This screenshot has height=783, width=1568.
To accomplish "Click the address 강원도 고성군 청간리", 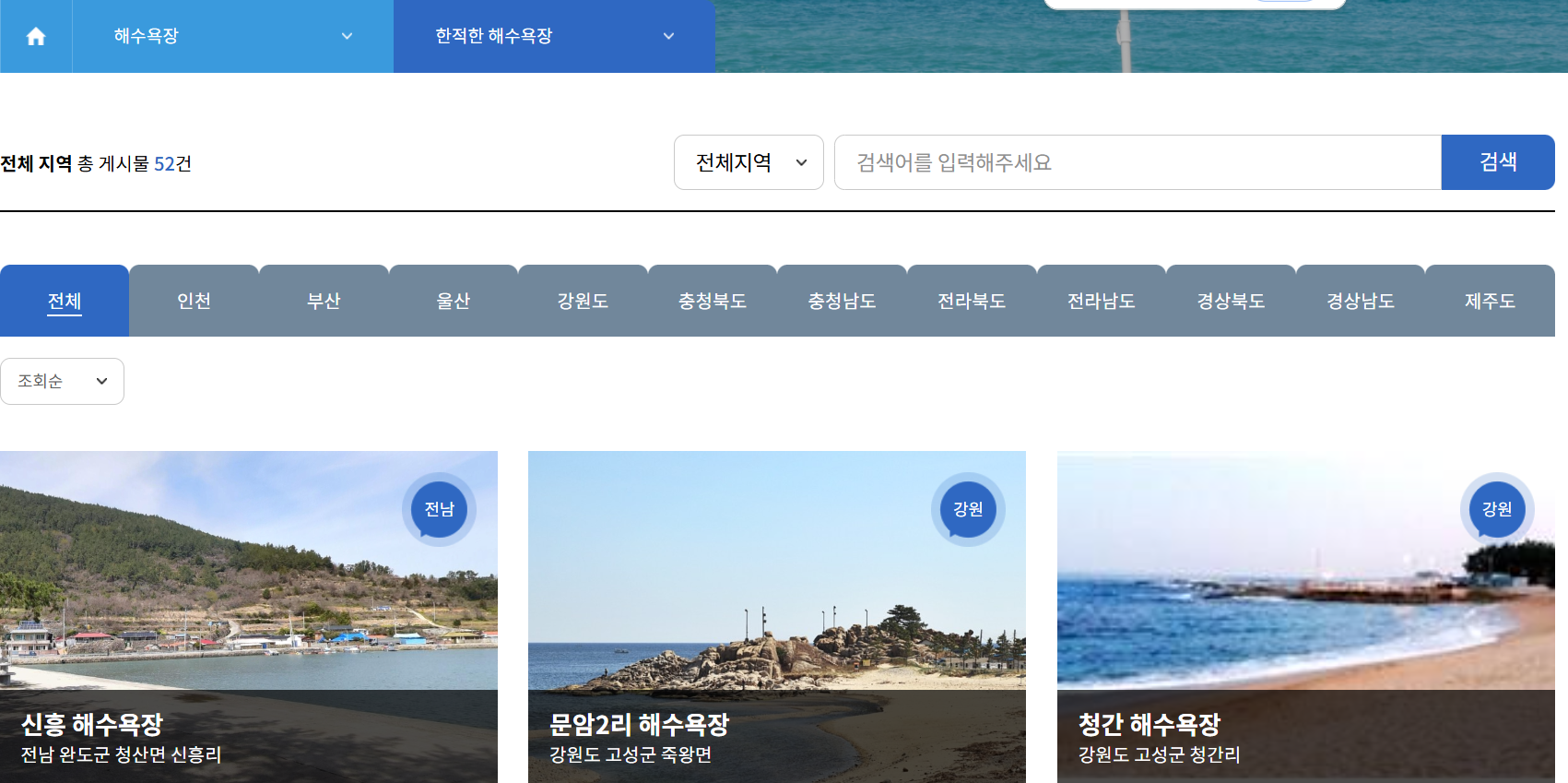I will tap(1160, 754).
